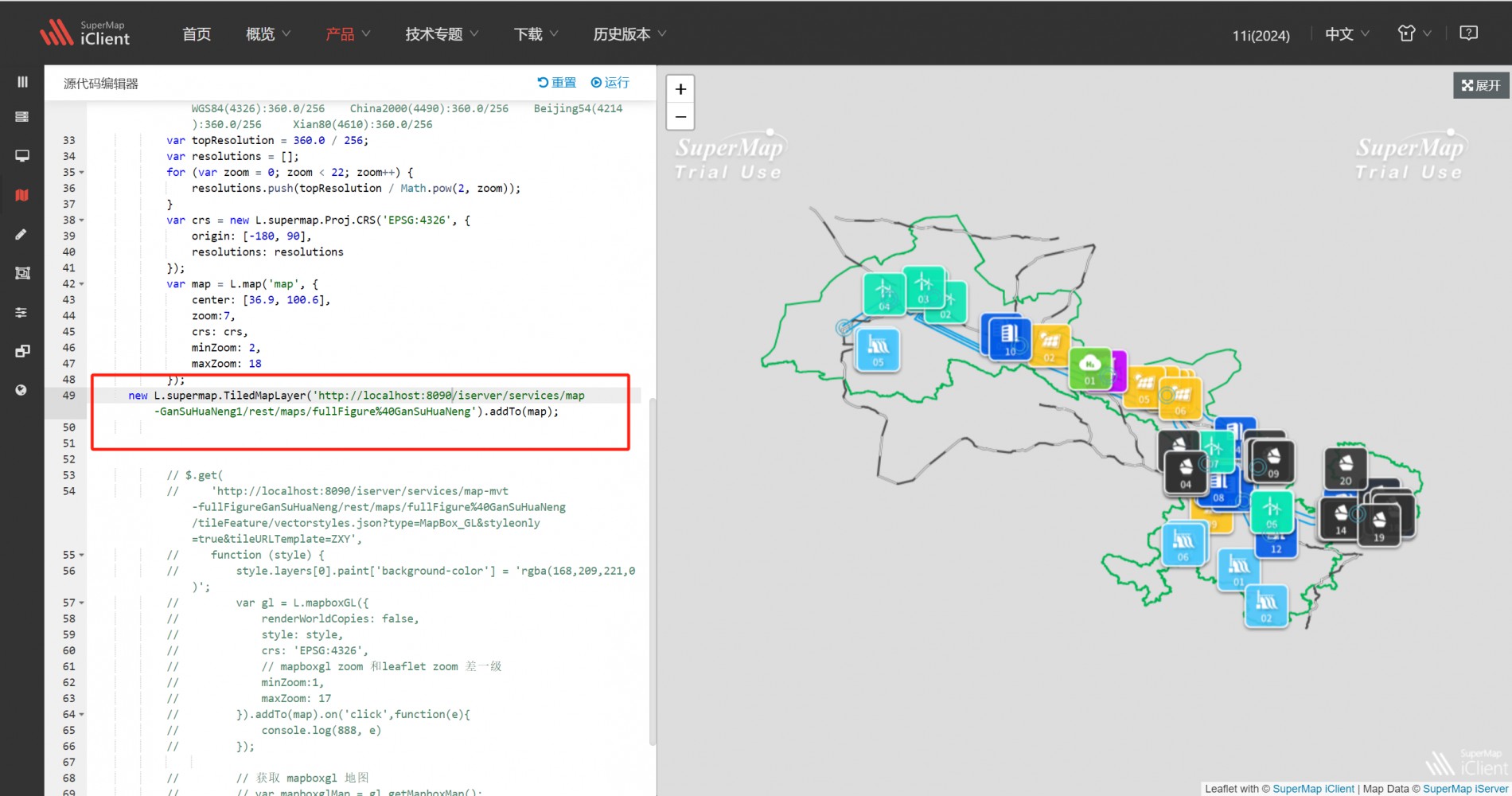This screenshot has width=1512, height=796.
Task: Open the SuperMap iServer attribution link
Action: pyautogui.click(x=1465, y=789)
